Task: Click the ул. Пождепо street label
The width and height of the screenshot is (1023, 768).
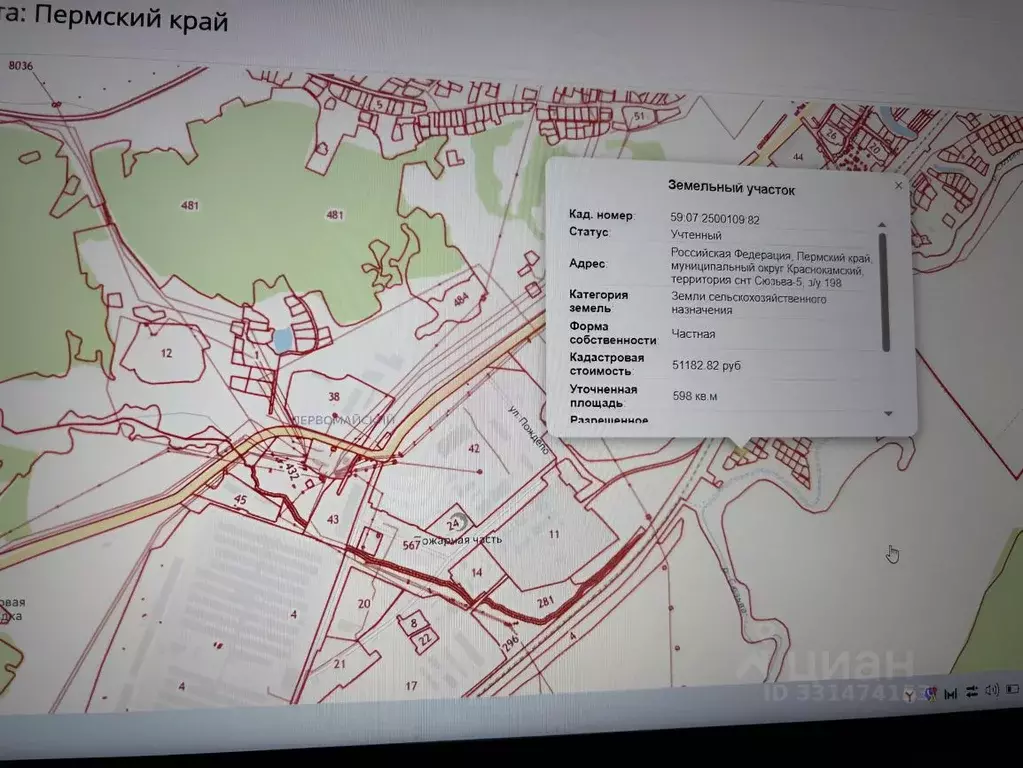Action: coord(528,429)
